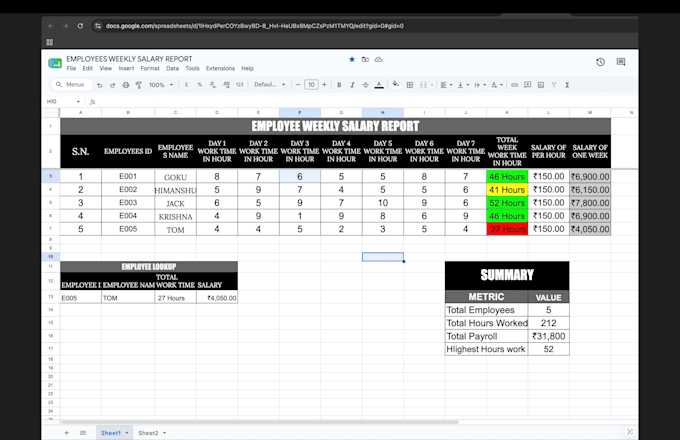Add a new sheet with plus button
Image resolution: width=680 pixels, height=440 pixels.
[x=66, y=433]
